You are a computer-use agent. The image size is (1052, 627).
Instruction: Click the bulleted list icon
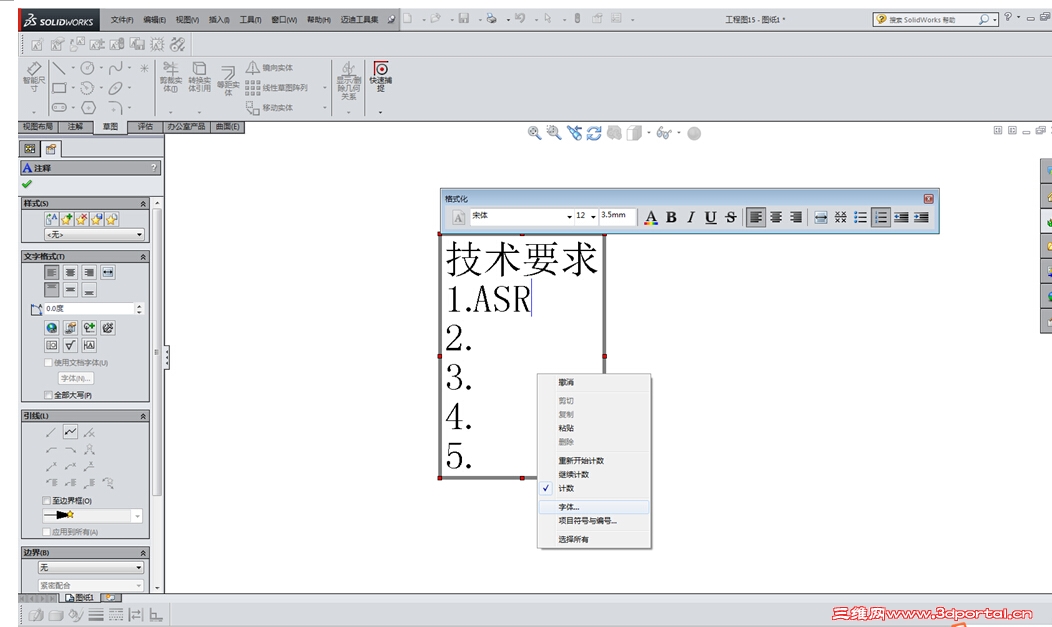(x=860, y=217)
